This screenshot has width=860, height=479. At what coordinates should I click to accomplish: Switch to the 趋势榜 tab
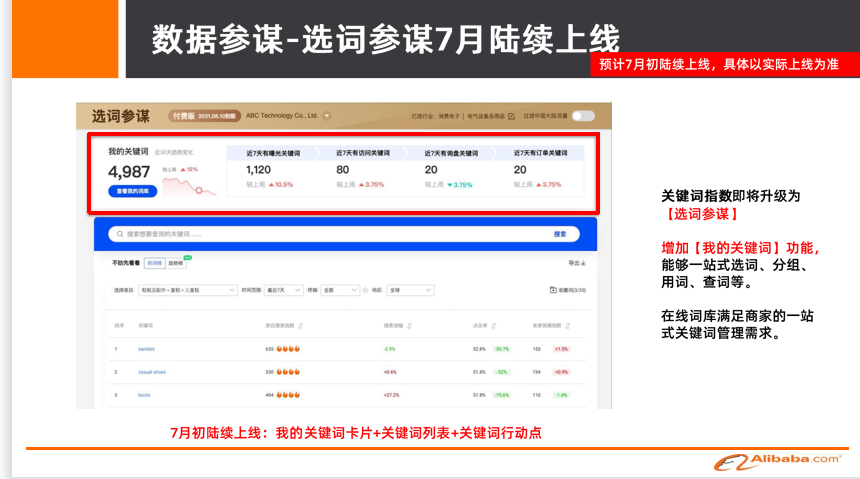[x=176, y=263]
